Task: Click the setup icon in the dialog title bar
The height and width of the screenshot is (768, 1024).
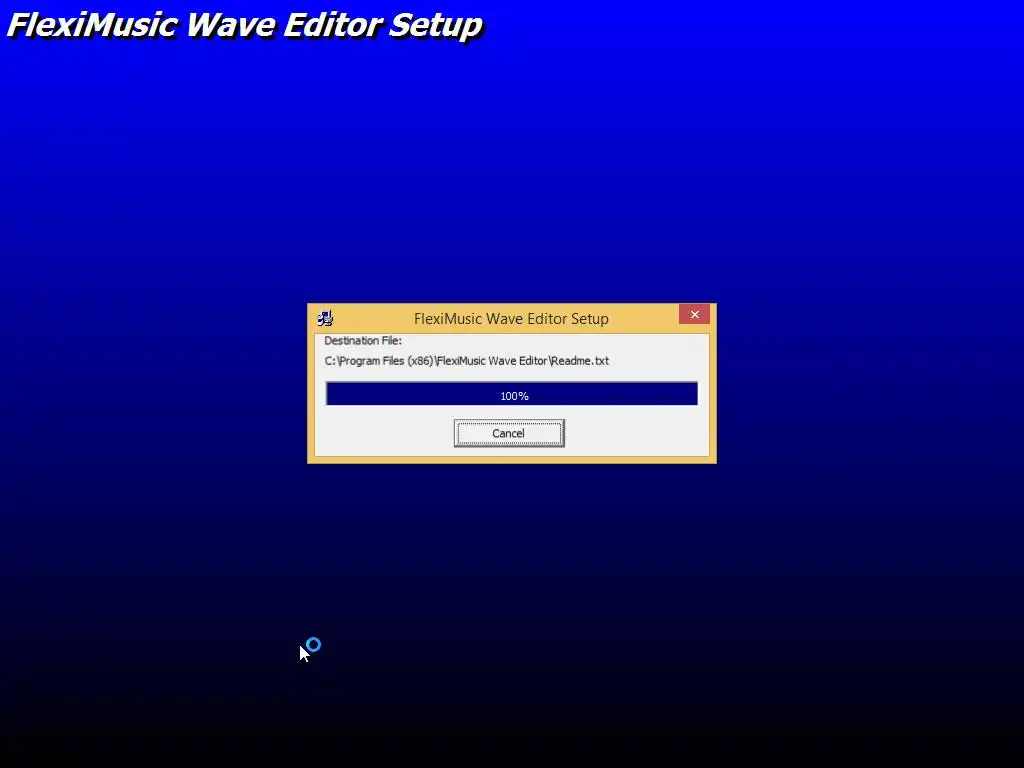Action: tap(325, 318)
